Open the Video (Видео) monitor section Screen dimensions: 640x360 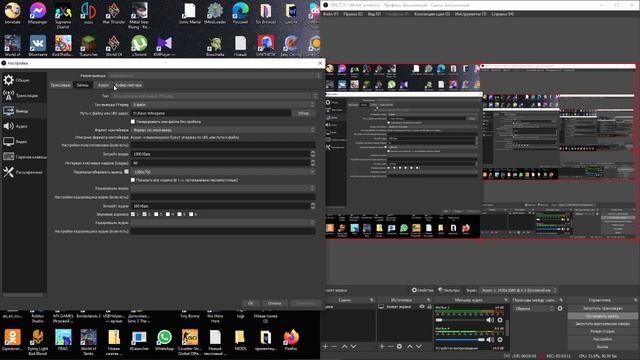[24, 142]
